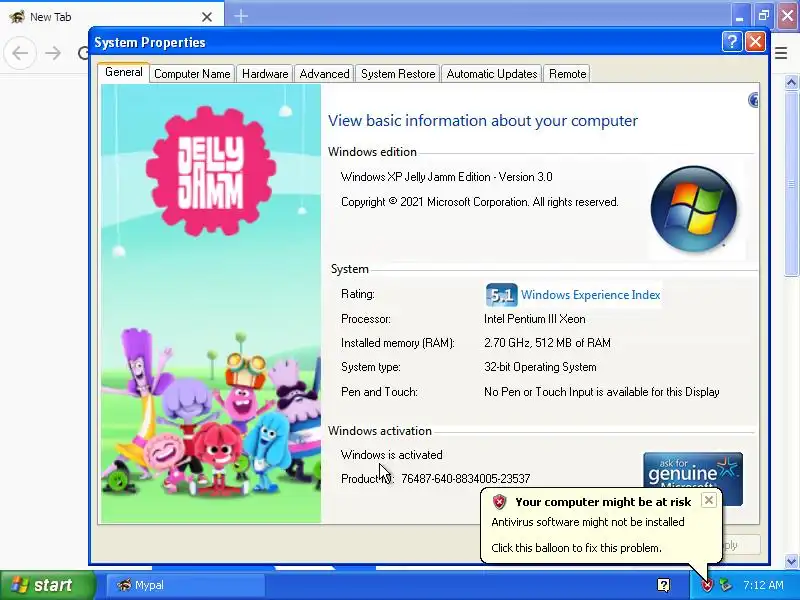Click the '2.70 GHz, 512 MB of RAM' value

(x=547, y=343)
